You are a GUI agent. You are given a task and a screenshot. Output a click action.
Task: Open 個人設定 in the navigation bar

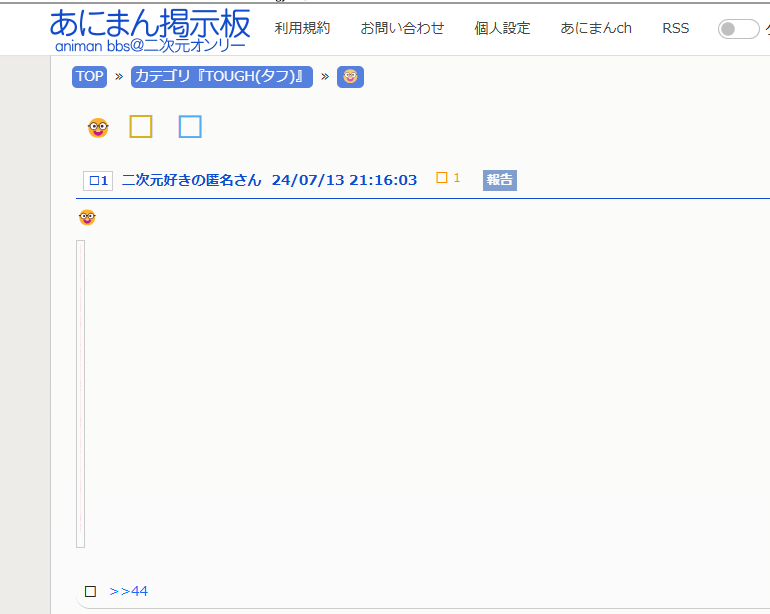[x=502, y=28]
